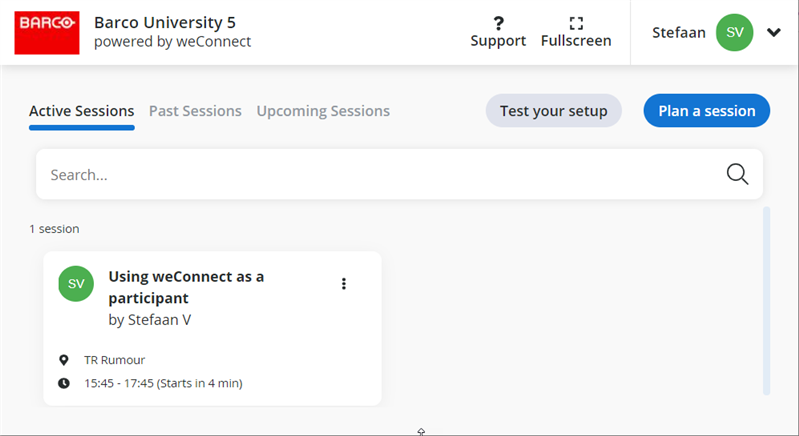
Task: Focus the Search input field
Action: point(380,174)
